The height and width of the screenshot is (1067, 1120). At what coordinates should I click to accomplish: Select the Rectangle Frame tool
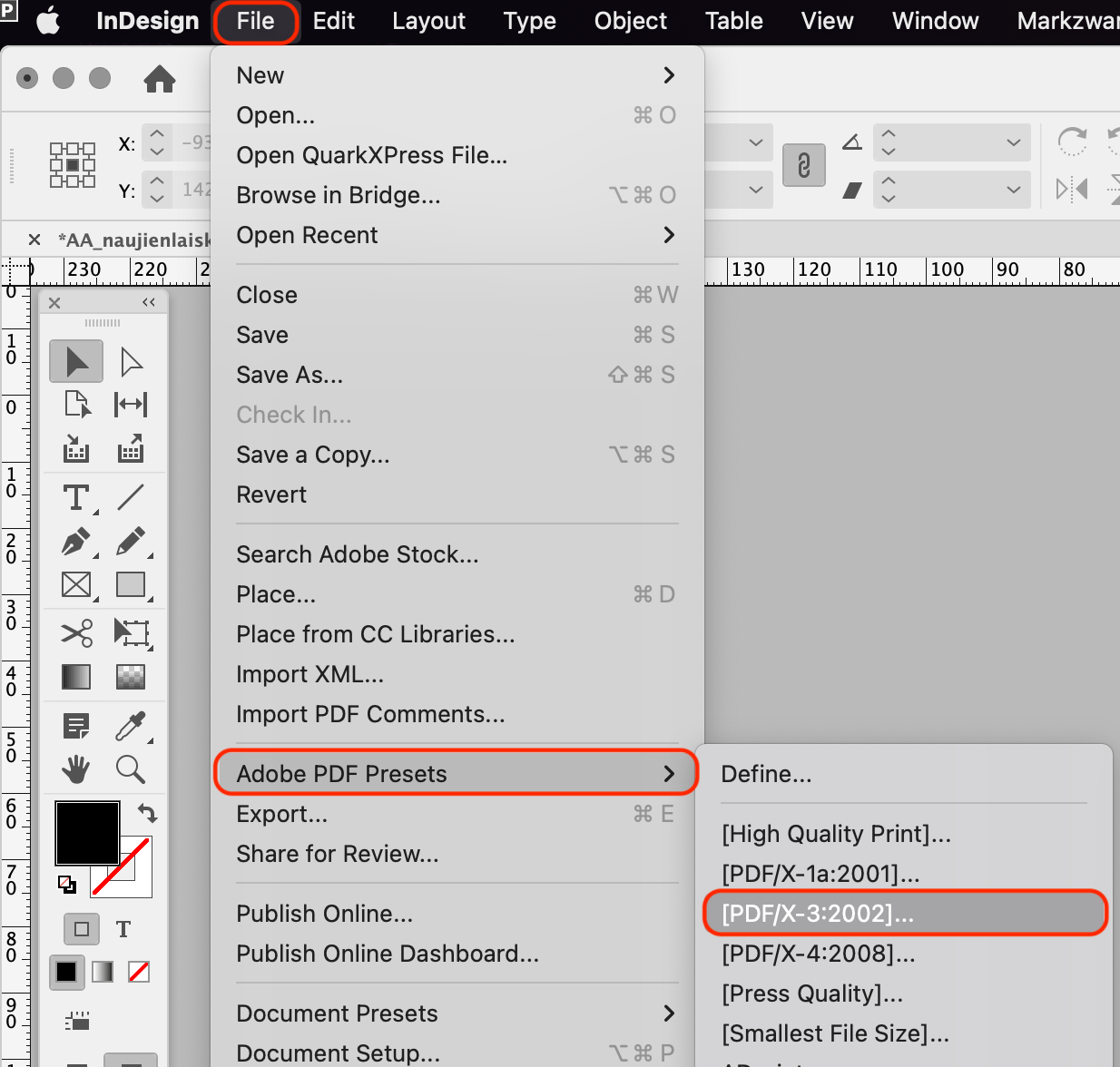pyautogui.click(x=76, y=585)
